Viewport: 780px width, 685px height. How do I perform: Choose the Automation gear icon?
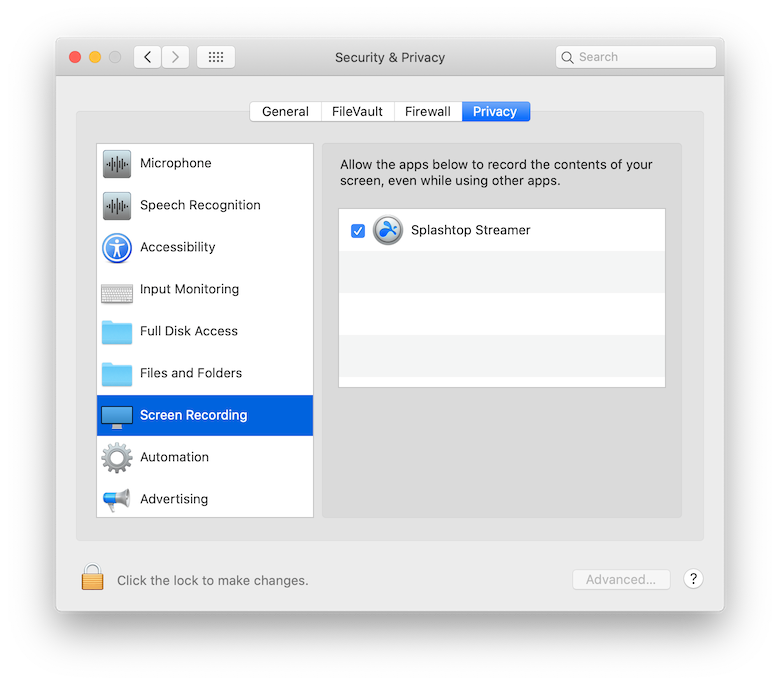tap(117, 458)
